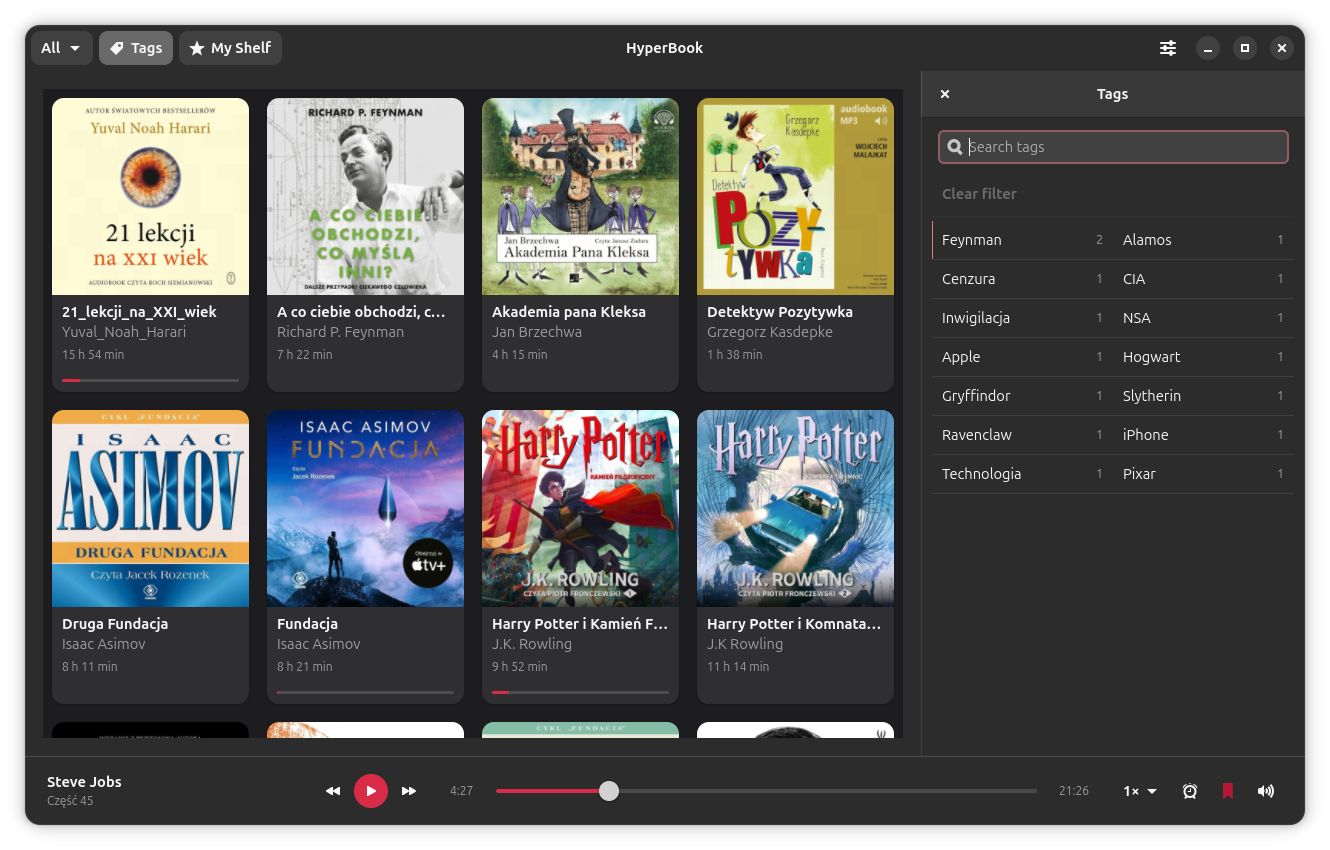The width and height of the screenshot is (1330, 850).
Task: Skip forward with the fast-forward button
Action: 409,791
